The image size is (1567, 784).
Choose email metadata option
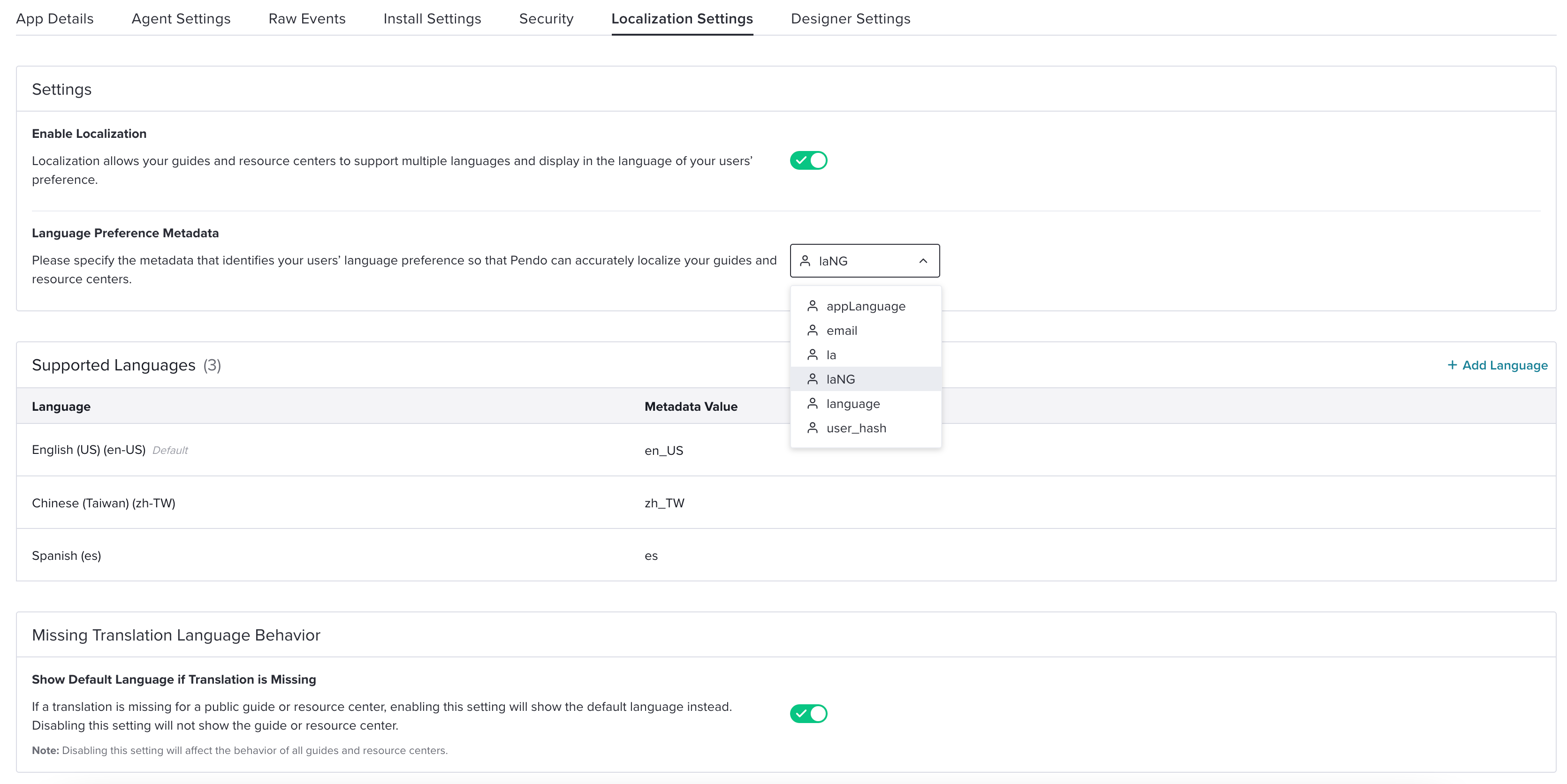coord(866,331)
